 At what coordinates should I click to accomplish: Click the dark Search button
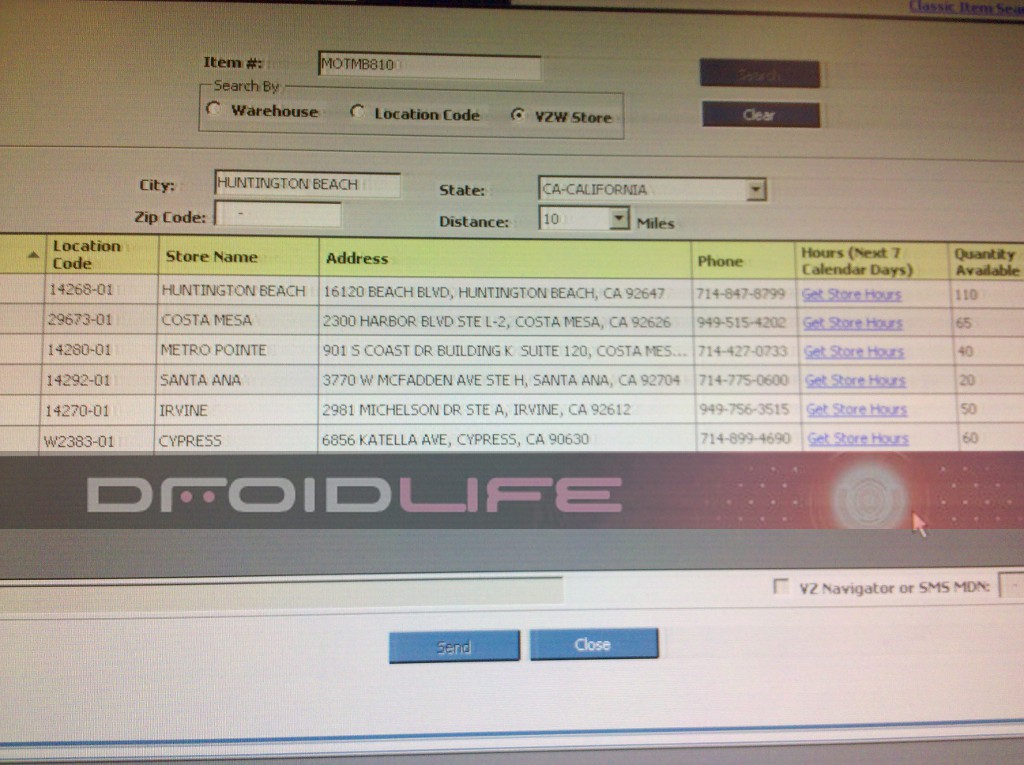coord(760,74)
